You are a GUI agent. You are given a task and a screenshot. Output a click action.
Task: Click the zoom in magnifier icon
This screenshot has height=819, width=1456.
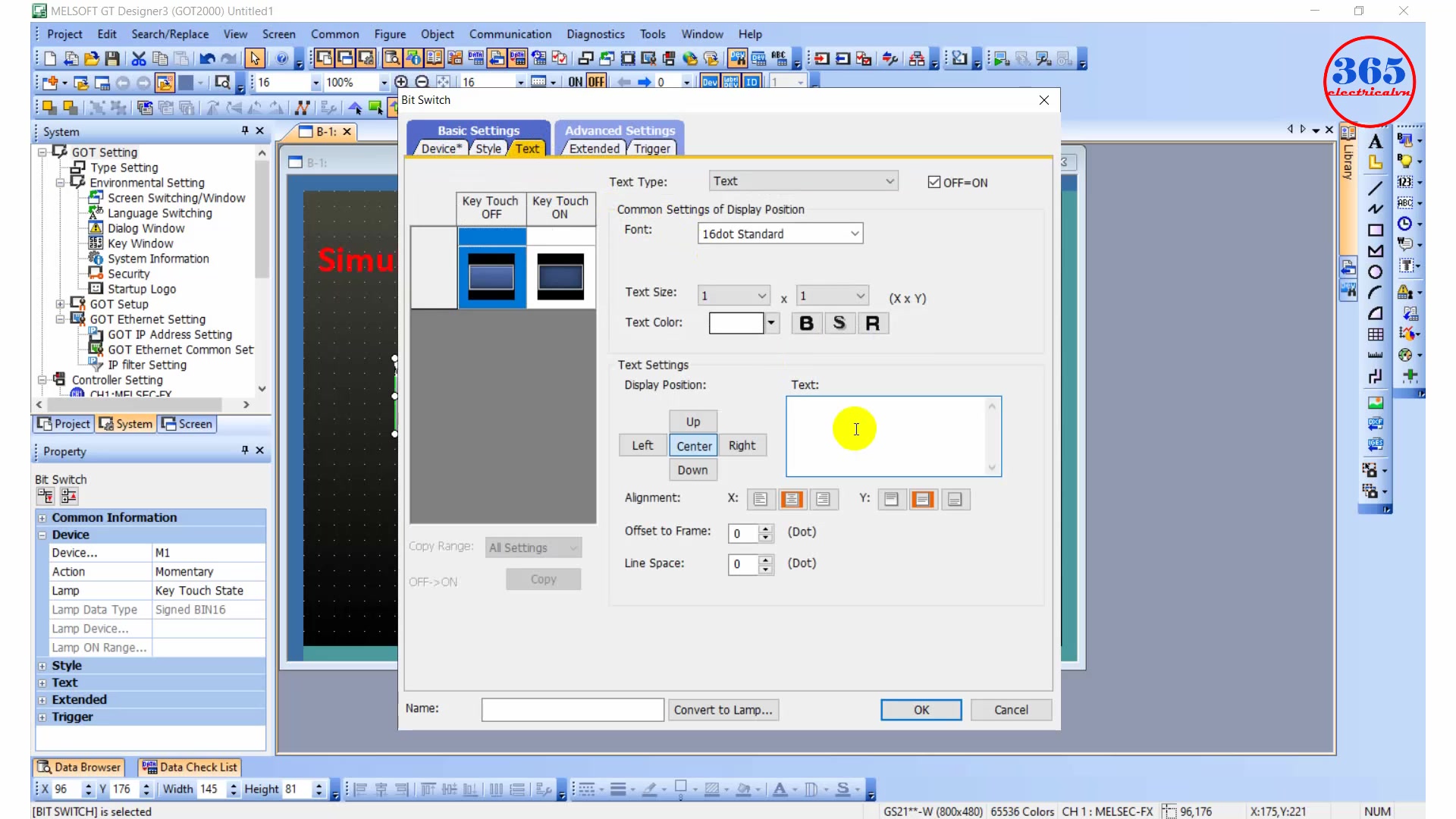tap(401, 82)
